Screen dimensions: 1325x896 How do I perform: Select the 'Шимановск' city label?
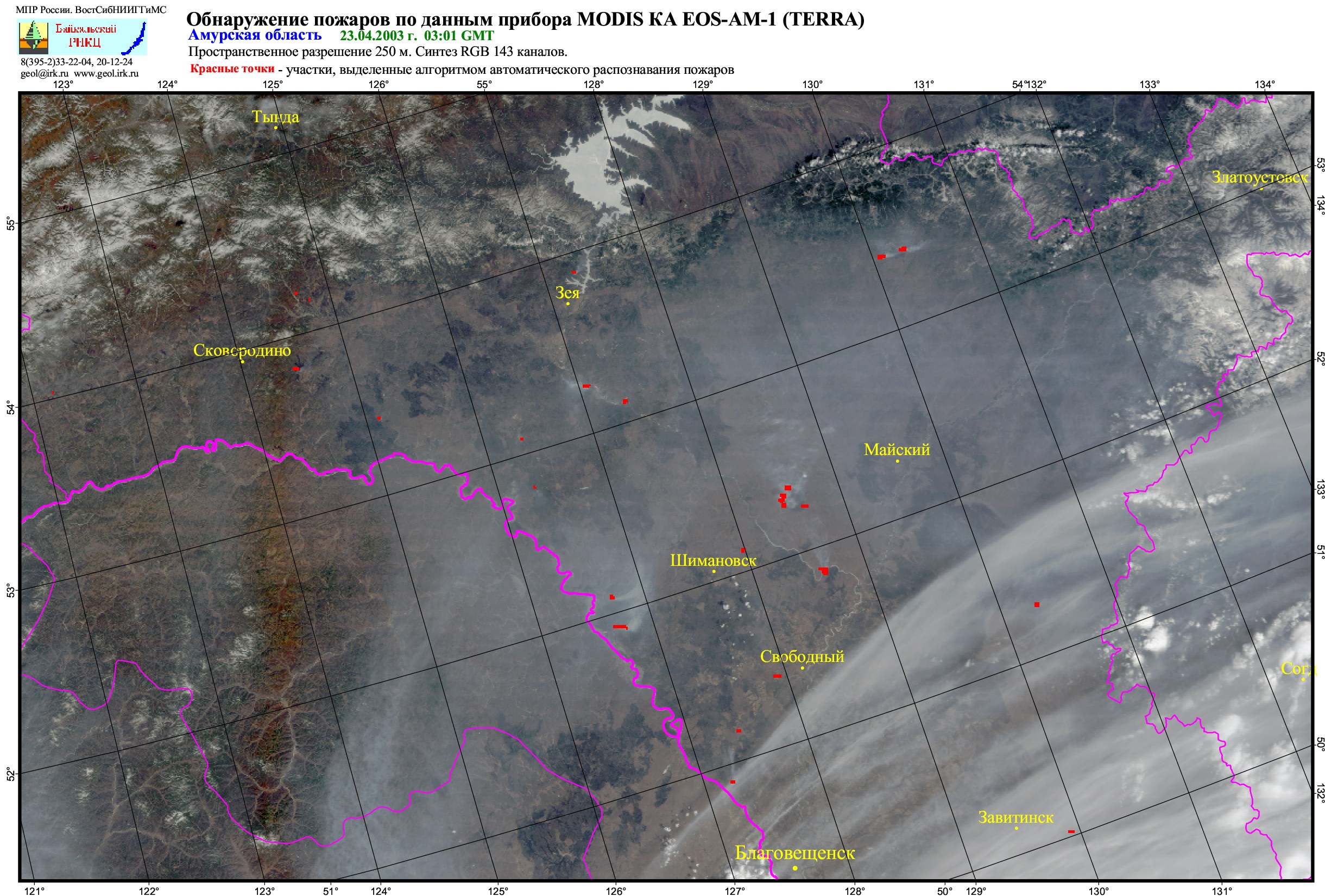click(x=713, y=560)
